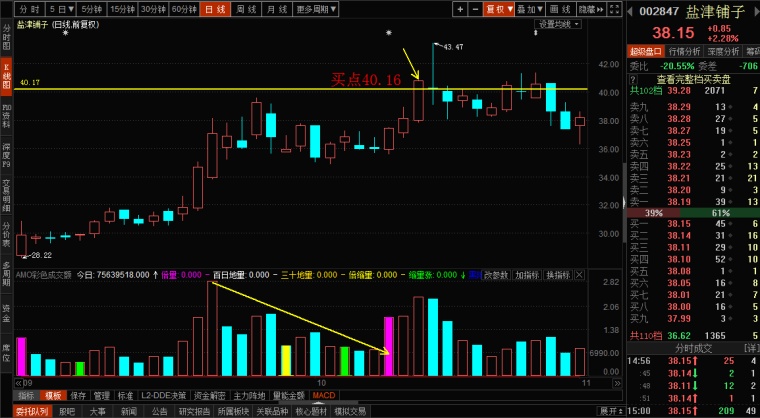This screenshot has height=418, width=760.
Task: Open 行情分析 tab in right panel
Action: (683, 51)
